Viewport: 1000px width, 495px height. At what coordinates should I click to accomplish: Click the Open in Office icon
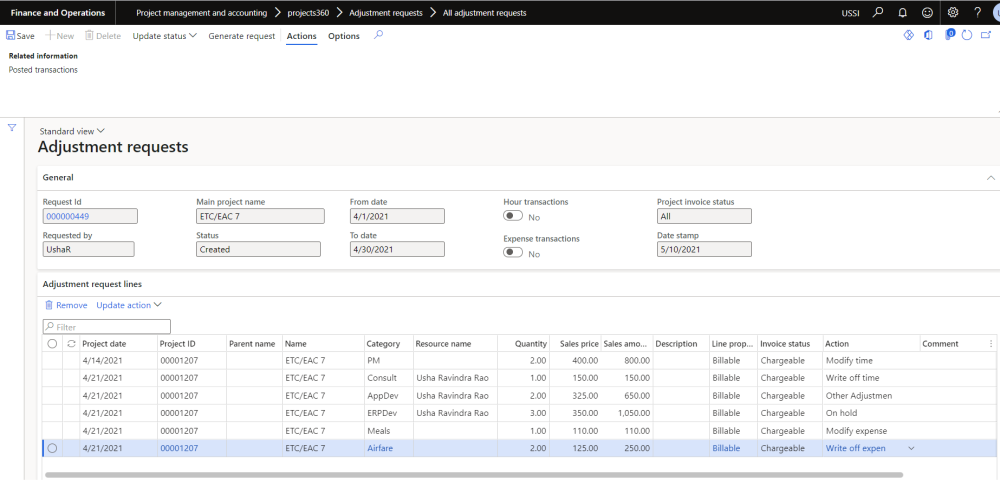click(x=929, y=36)
